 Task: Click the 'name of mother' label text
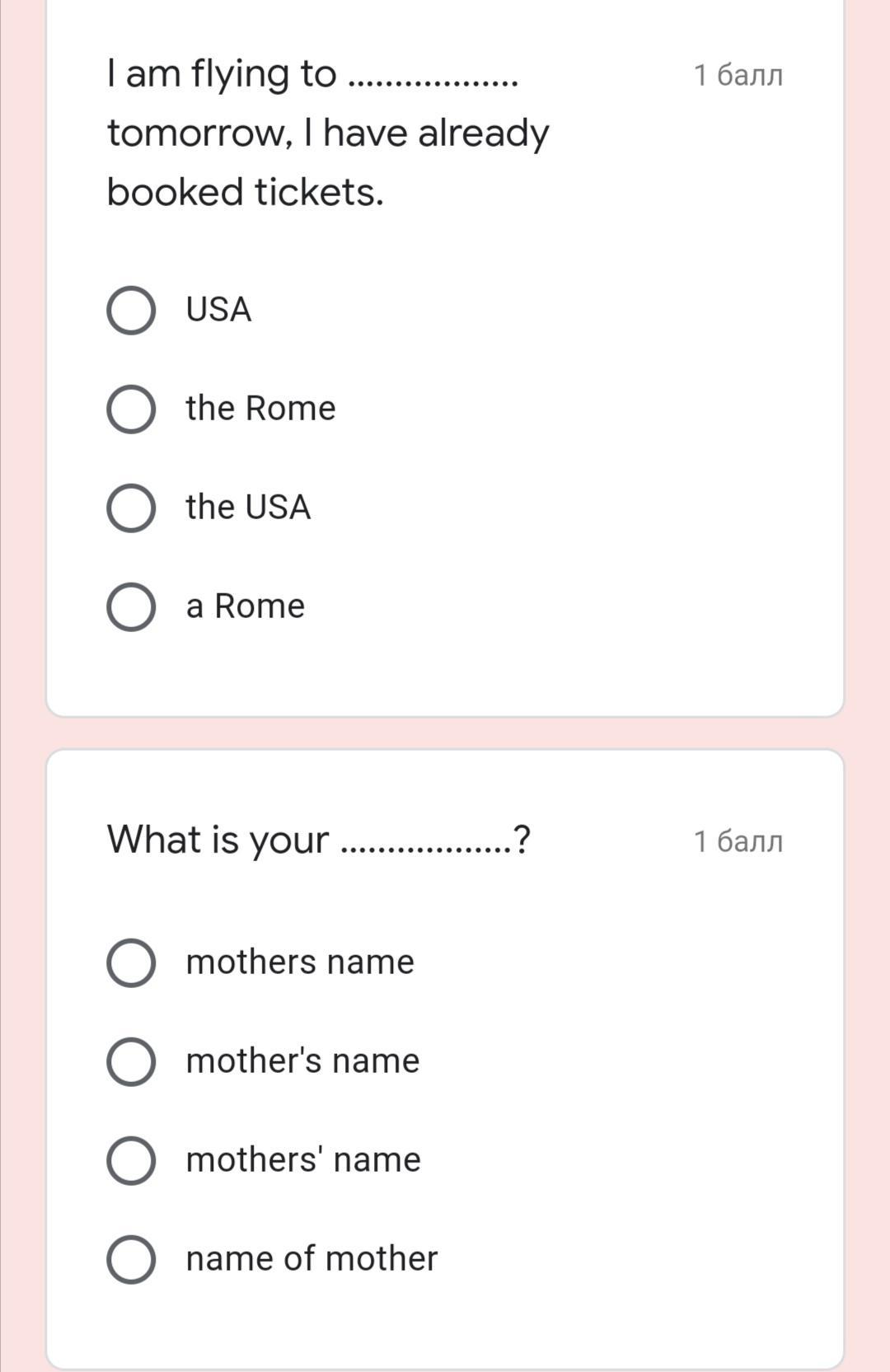tap(311, 1258)
